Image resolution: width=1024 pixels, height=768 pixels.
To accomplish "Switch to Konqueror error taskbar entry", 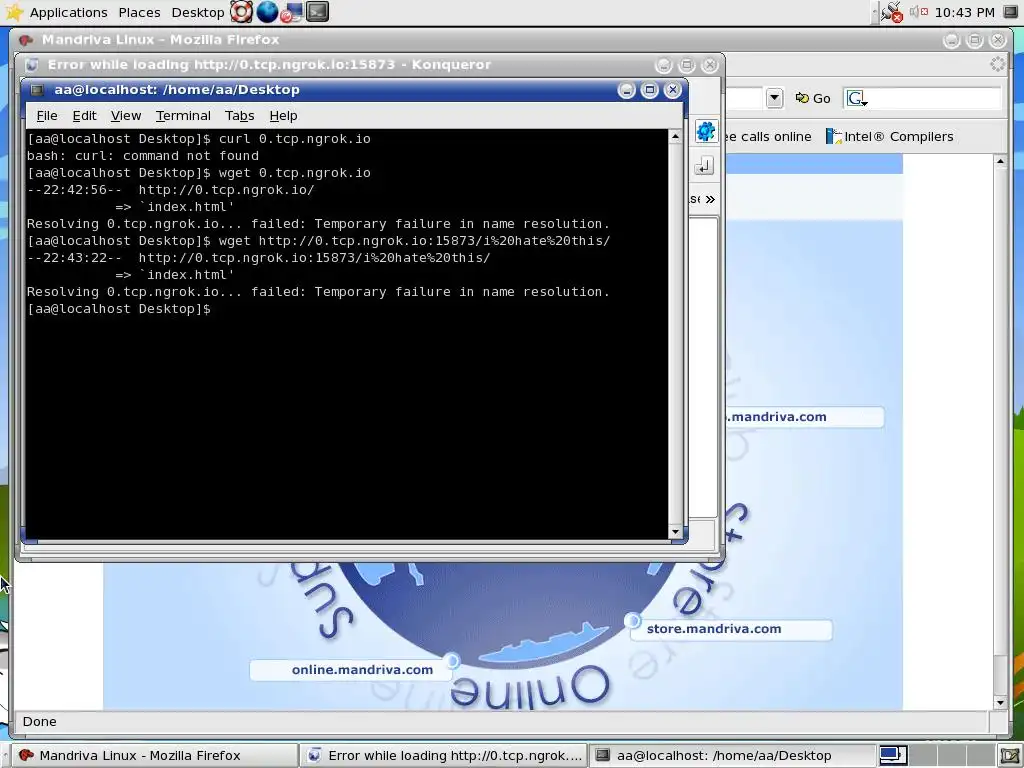I will (x=444, y=756).
